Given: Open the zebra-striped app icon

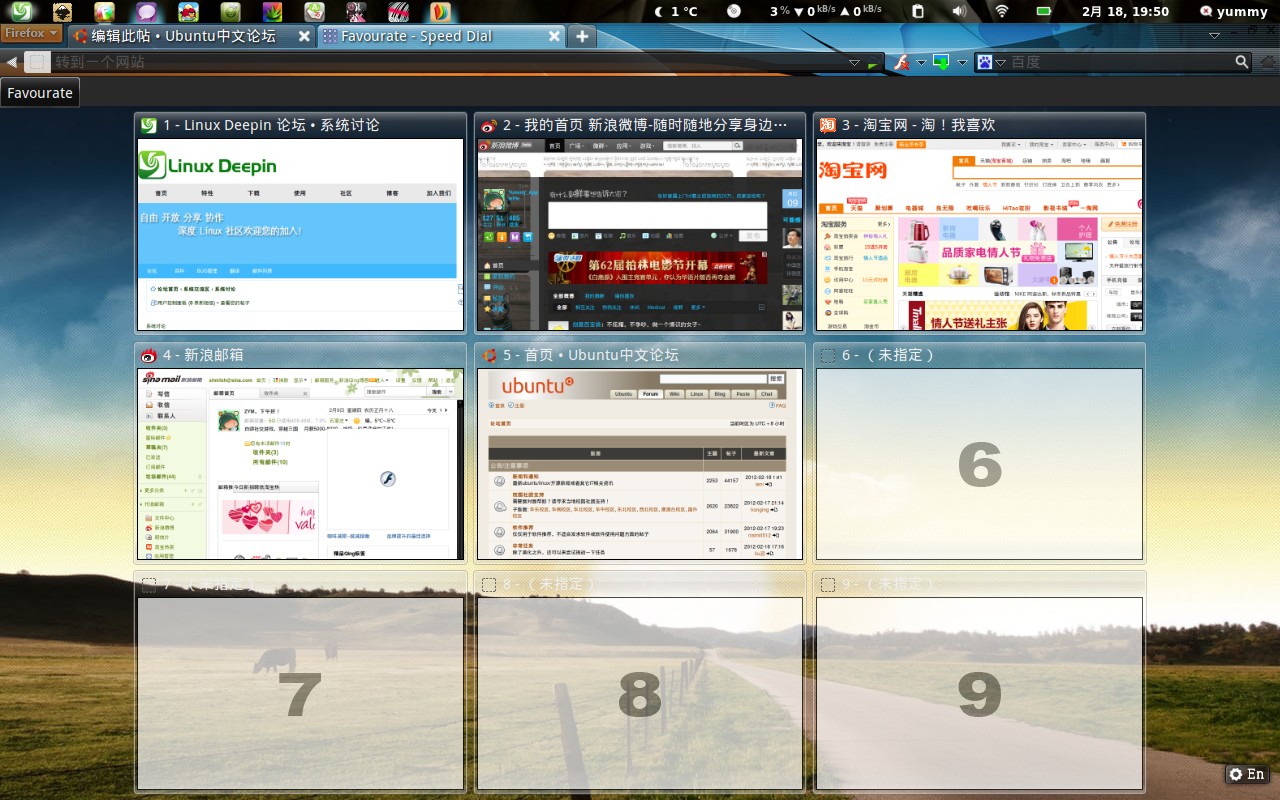Looking at the screenshot, I should click(398, 12).
